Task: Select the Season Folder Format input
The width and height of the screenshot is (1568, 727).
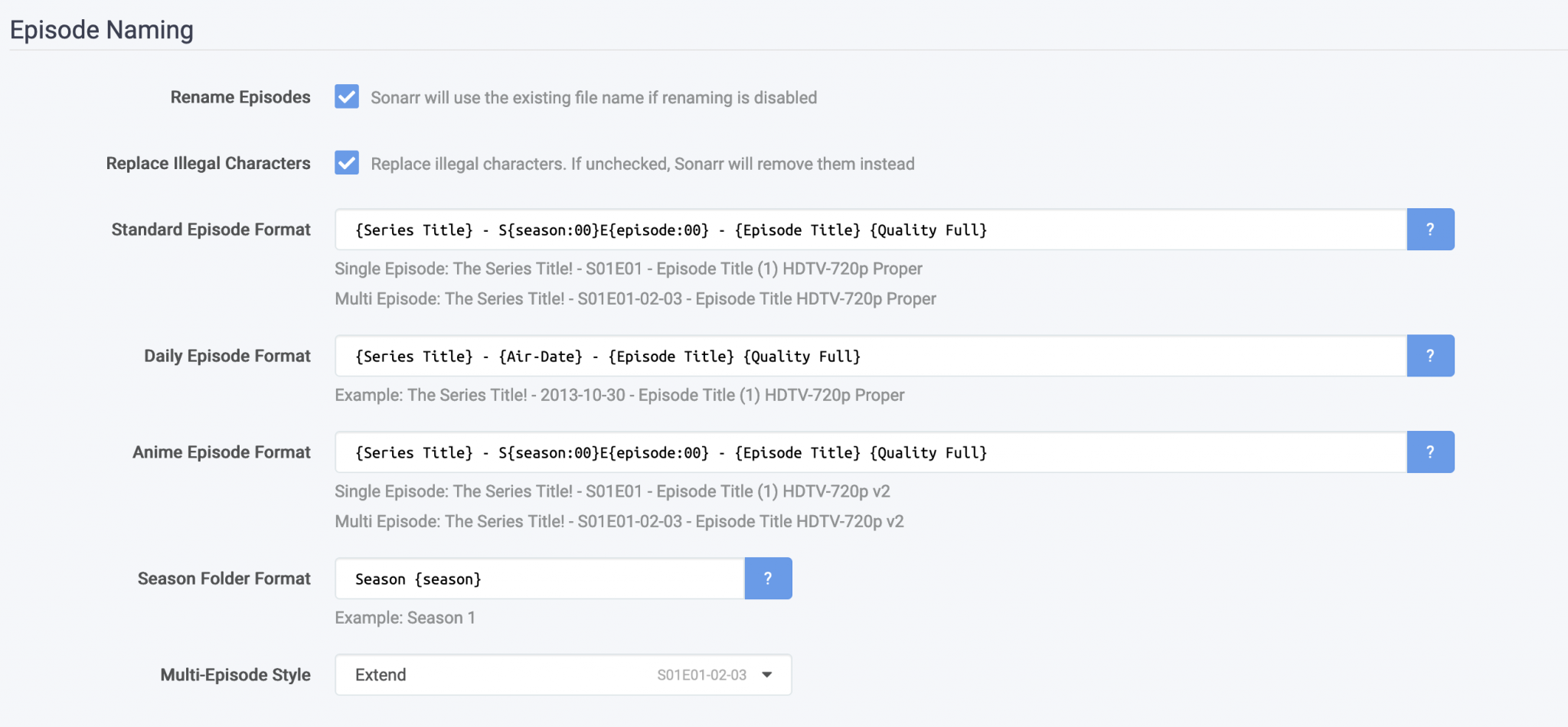Action: tap(539, 579)
